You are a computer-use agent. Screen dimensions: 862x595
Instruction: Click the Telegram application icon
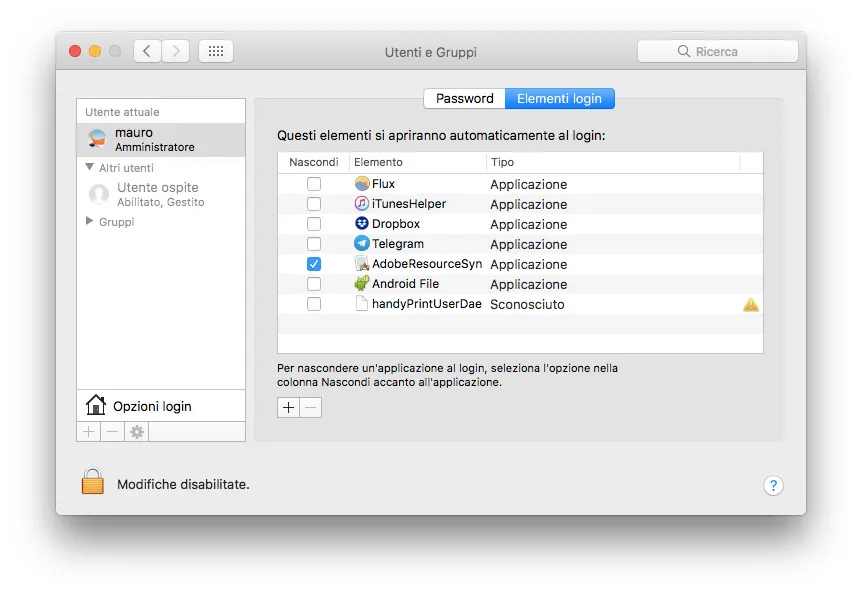tap(360, 244)
